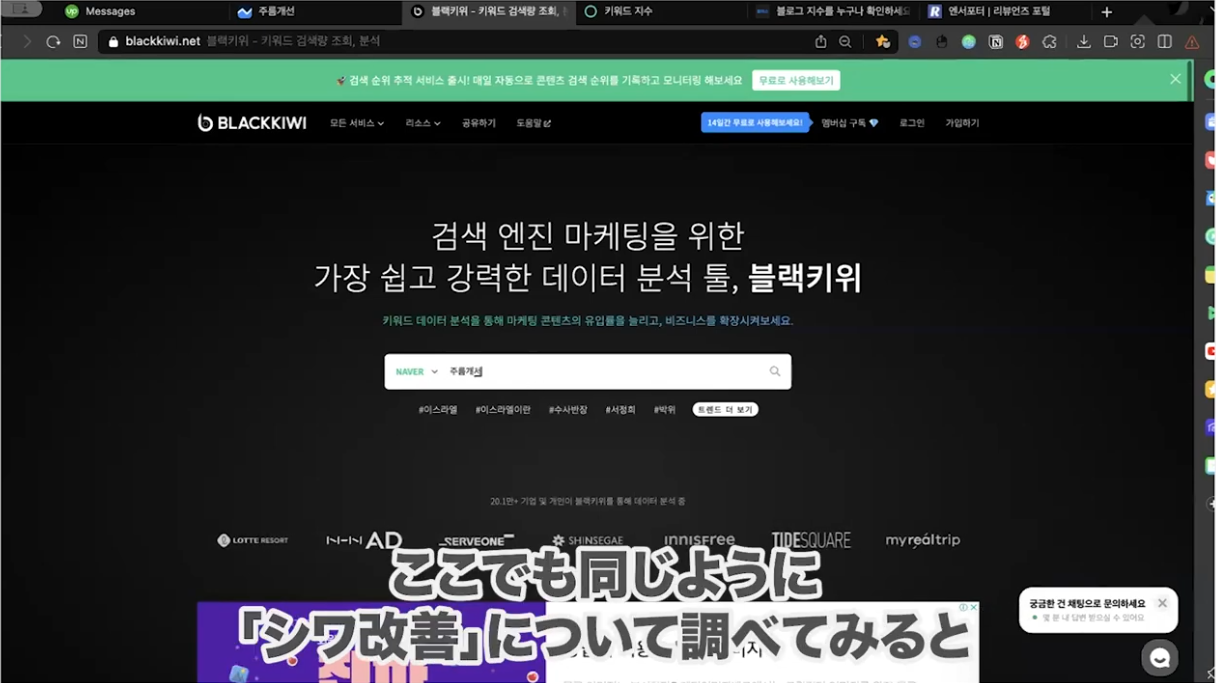This screenshot has height=683, width=1216.
Task: Dismiss the green announcement banner
Action: [1175, 79]
